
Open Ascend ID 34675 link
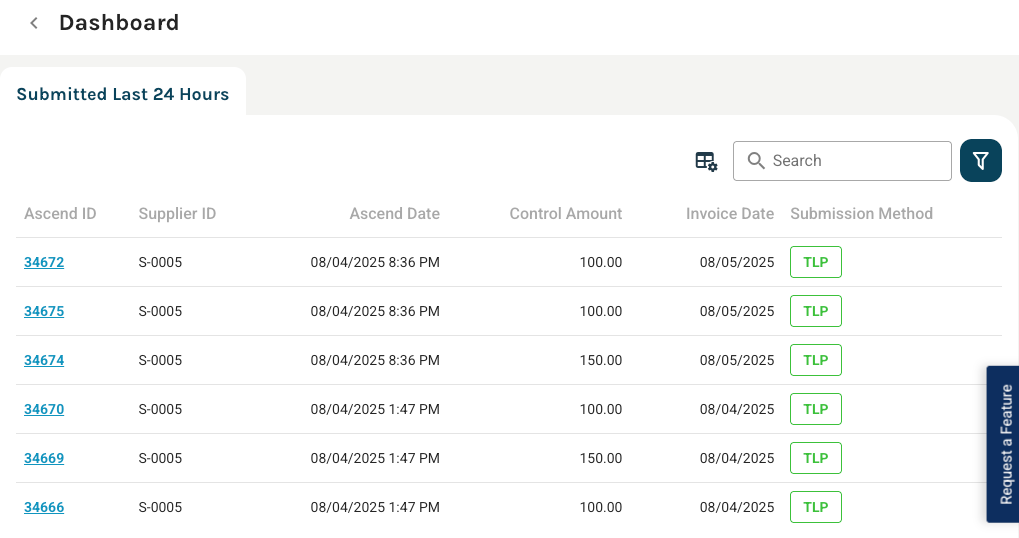tap(44, 312)
